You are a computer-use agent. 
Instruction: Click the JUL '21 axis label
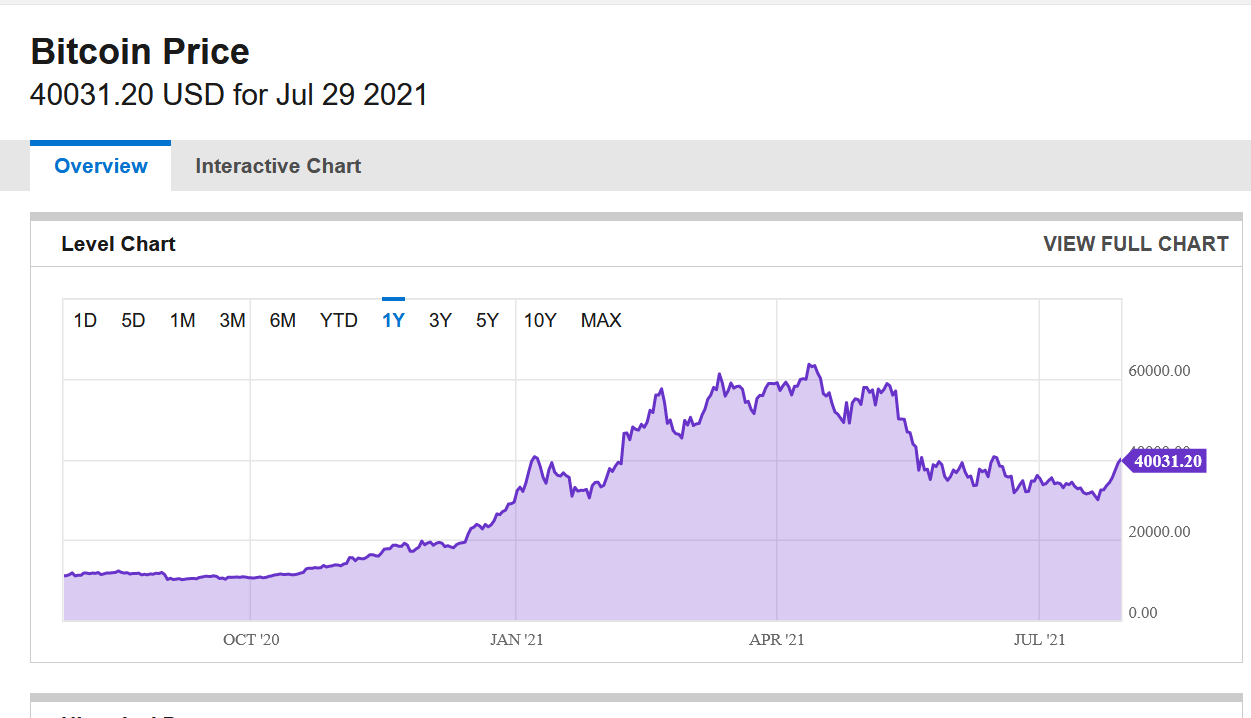pyautogui.click(x=1040, y=640)
